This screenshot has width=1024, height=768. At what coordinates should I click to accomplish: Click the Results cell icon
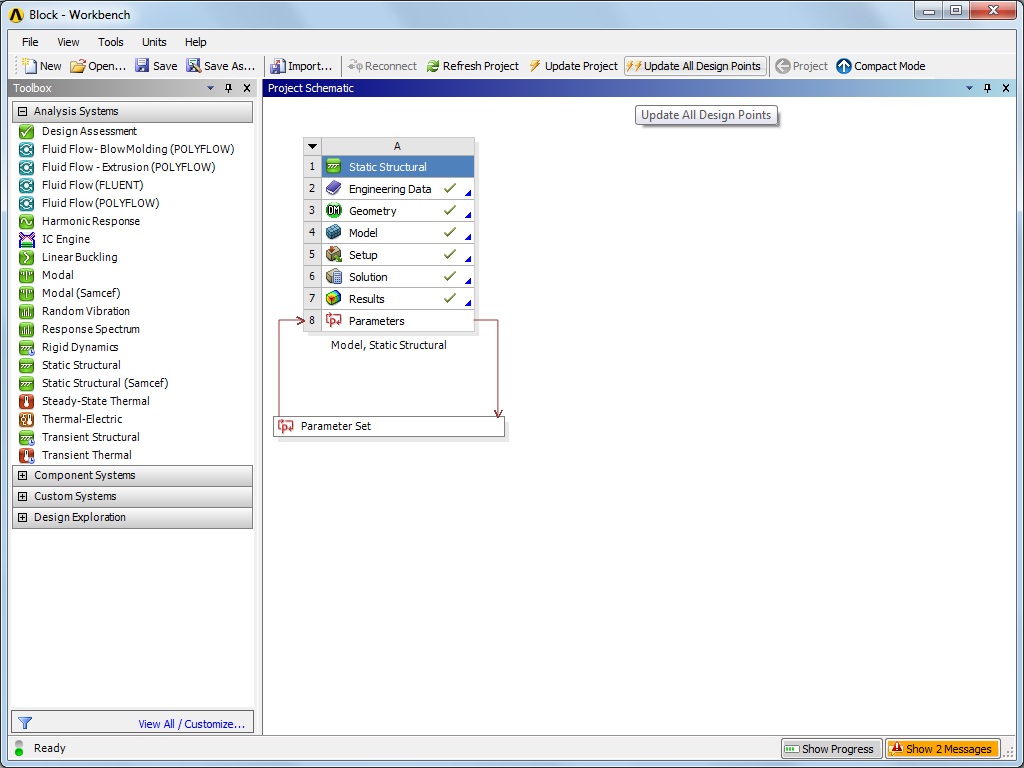334,298
